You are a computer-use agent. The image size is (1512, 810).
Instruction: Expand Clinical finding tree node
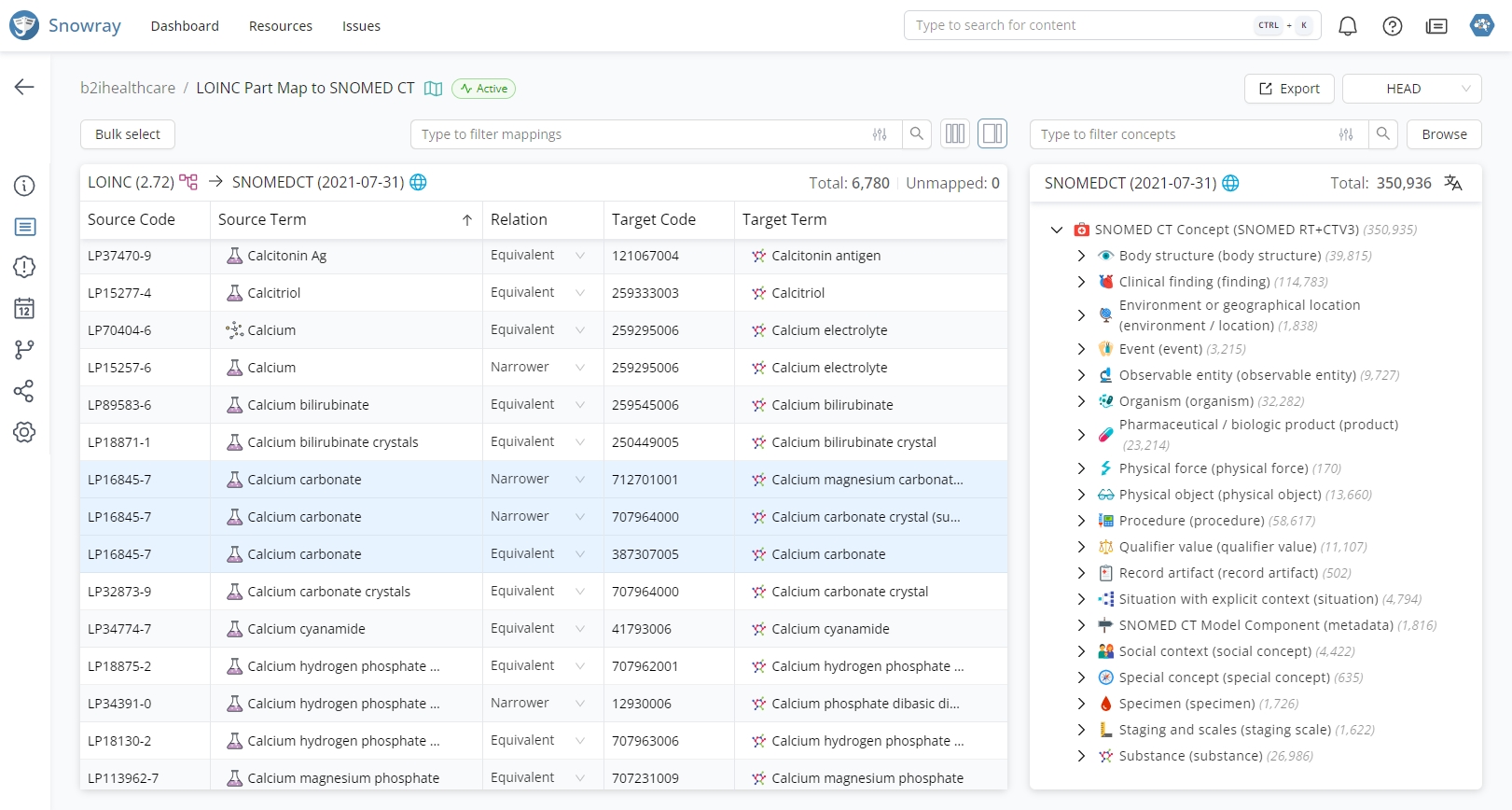(x=1081, y=282)
